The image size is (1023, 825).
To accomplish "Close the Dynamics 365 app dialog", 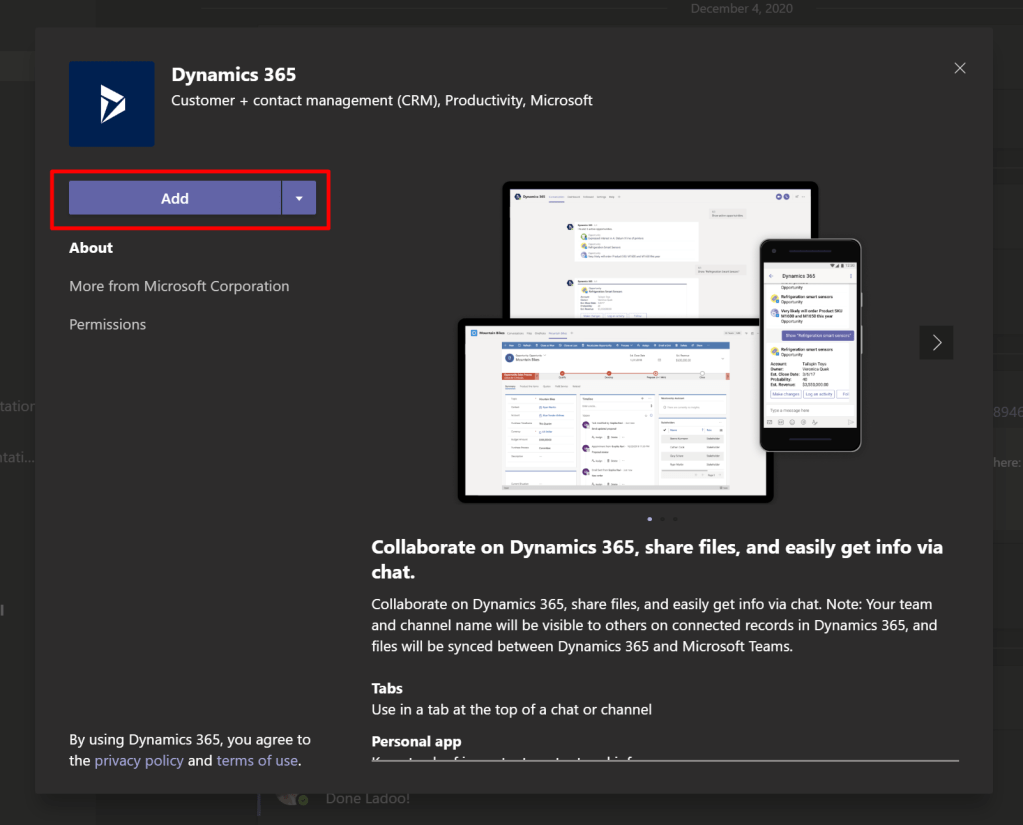I will click(x=960, y=68).
